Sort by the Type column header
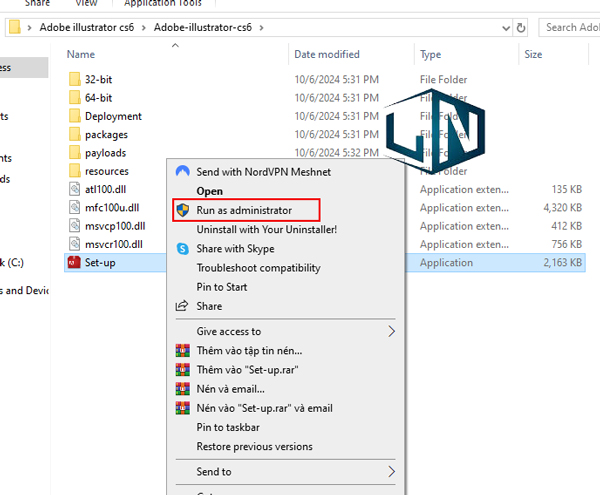This screenshot has width=600, height=495. 430,55
